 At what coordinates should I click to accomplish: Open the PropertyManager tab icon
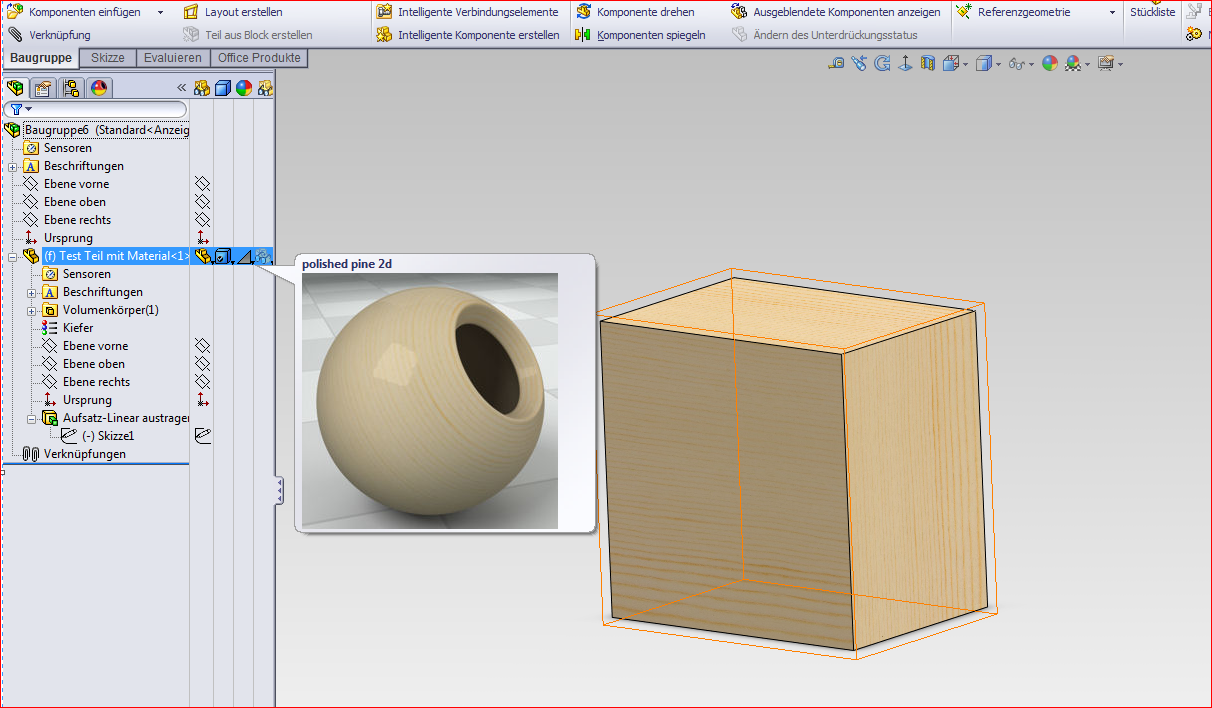tap(43, 88)
